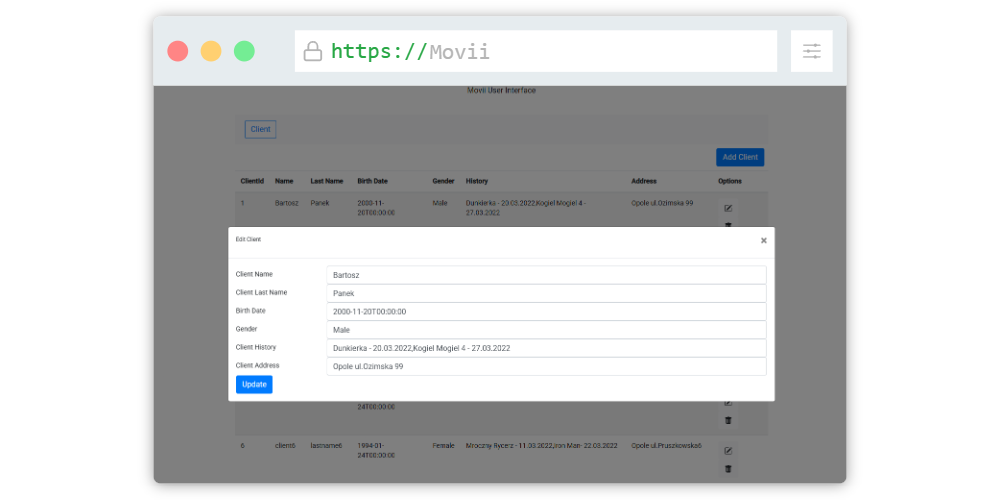The width and height of the screenshot is (1000, 500).
Task: Click the edit icon for client6 row
Action: click(x=728, y=451)
